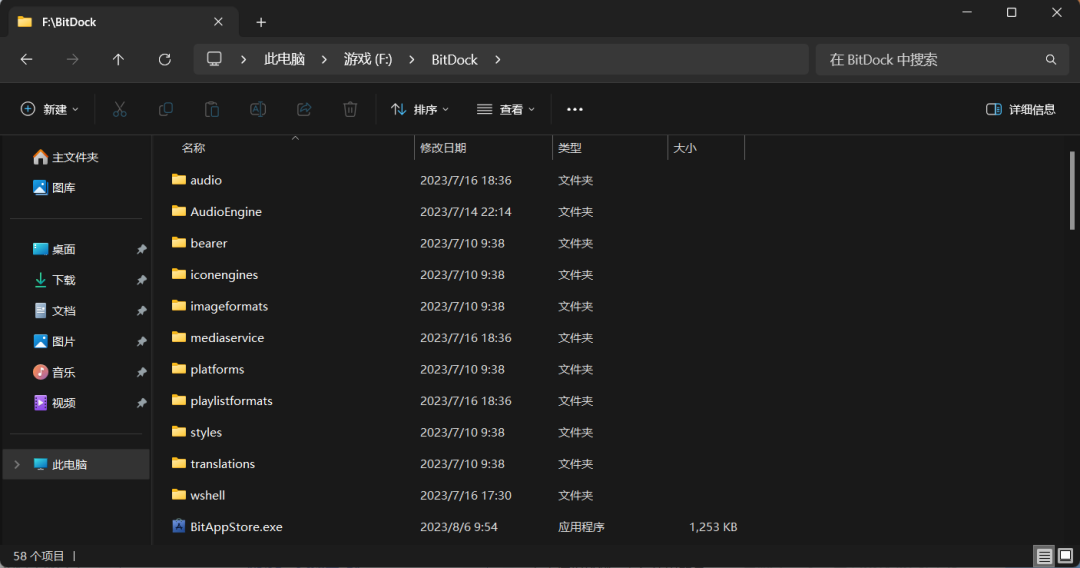
Task: Open 视频 videos in sidebar
Action: 54,403
